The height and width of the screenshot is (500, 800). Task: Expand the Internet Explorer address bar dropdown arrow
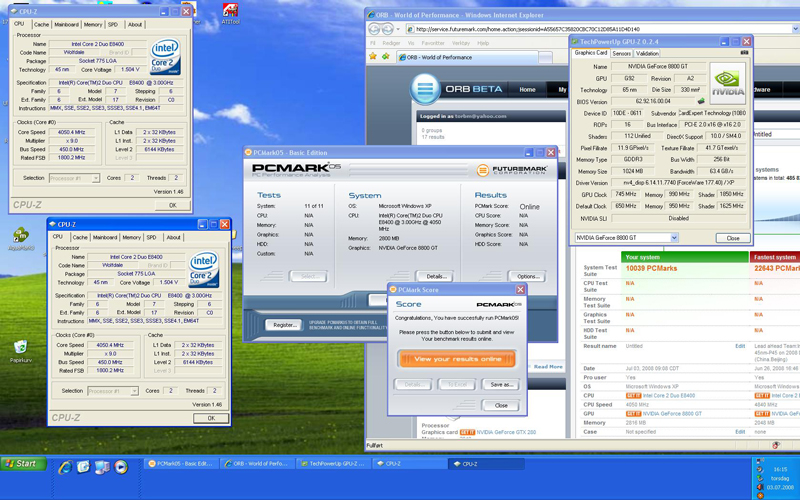(795, 29)
